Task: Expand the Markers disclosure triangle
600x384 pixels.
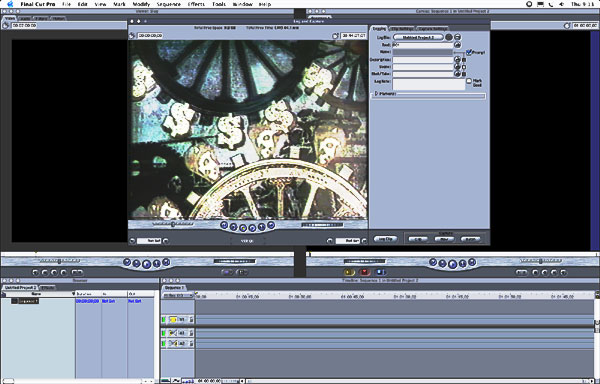Action: [x=376, y=93]
